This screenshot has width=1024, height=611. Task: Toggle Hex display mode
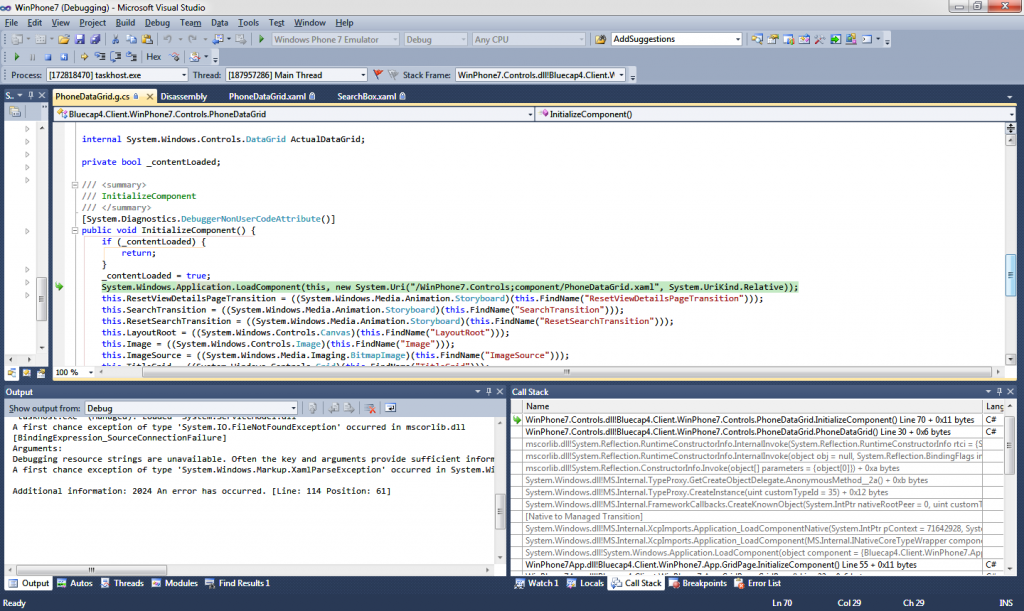click(x=153, y=57)
